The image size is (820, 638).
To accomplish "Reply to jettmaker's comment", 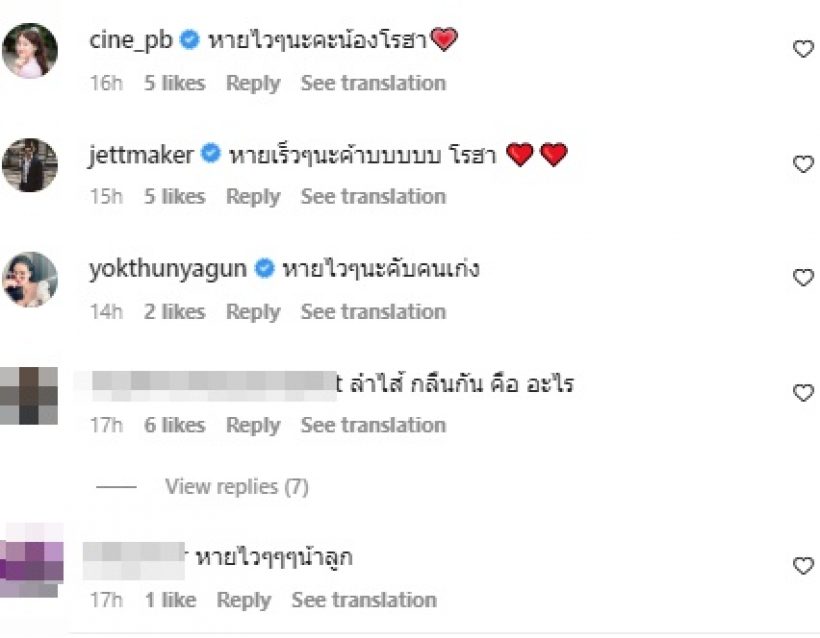I will pos(252,197).
